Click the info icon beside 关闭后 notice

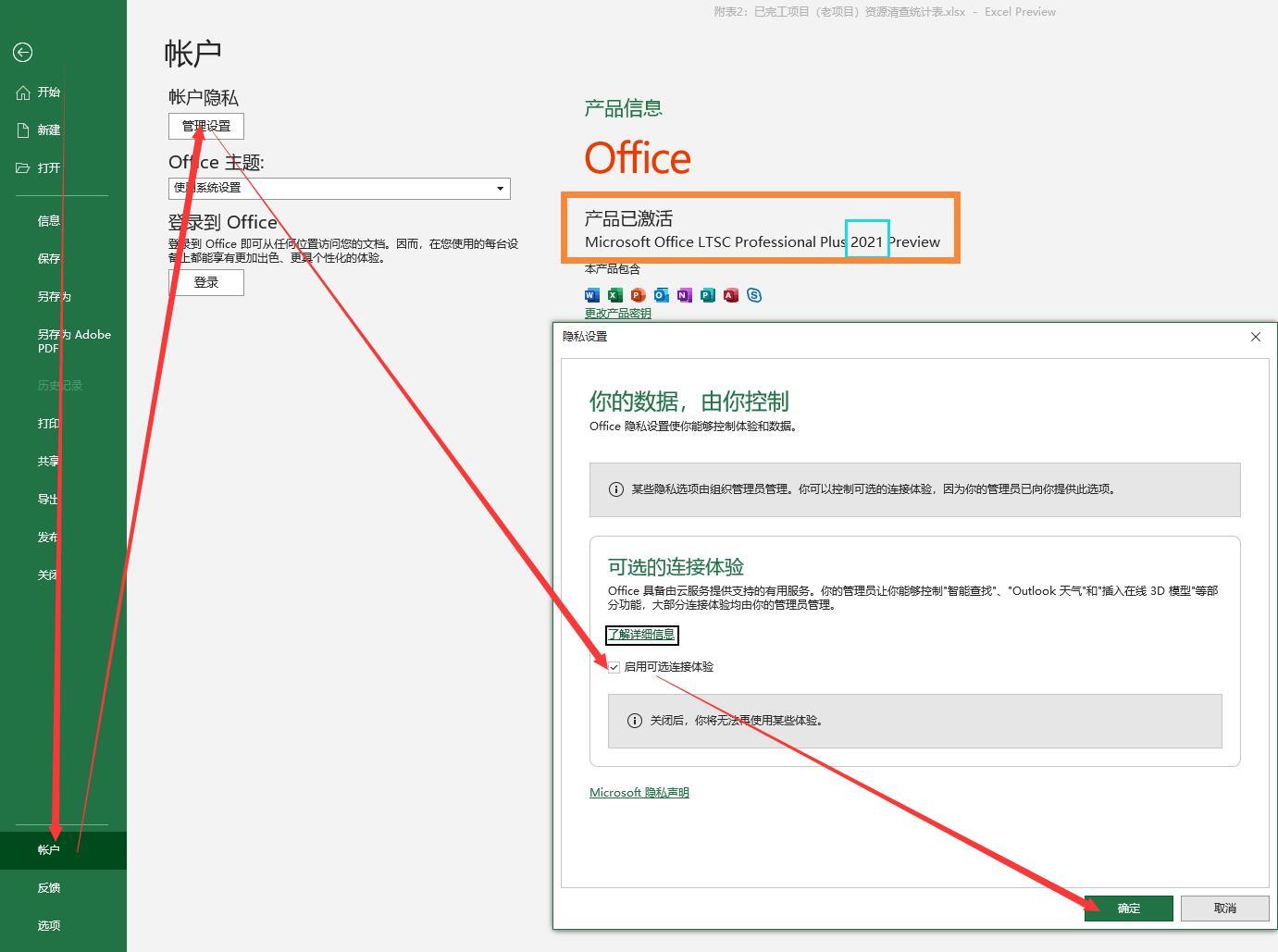635,721
